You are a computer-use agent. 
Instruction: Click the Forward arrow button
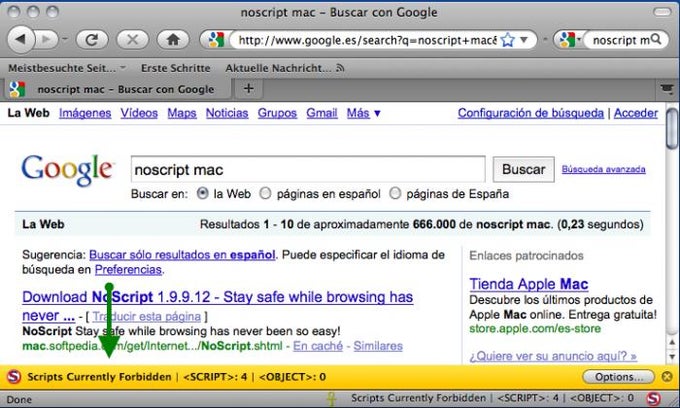46,40
